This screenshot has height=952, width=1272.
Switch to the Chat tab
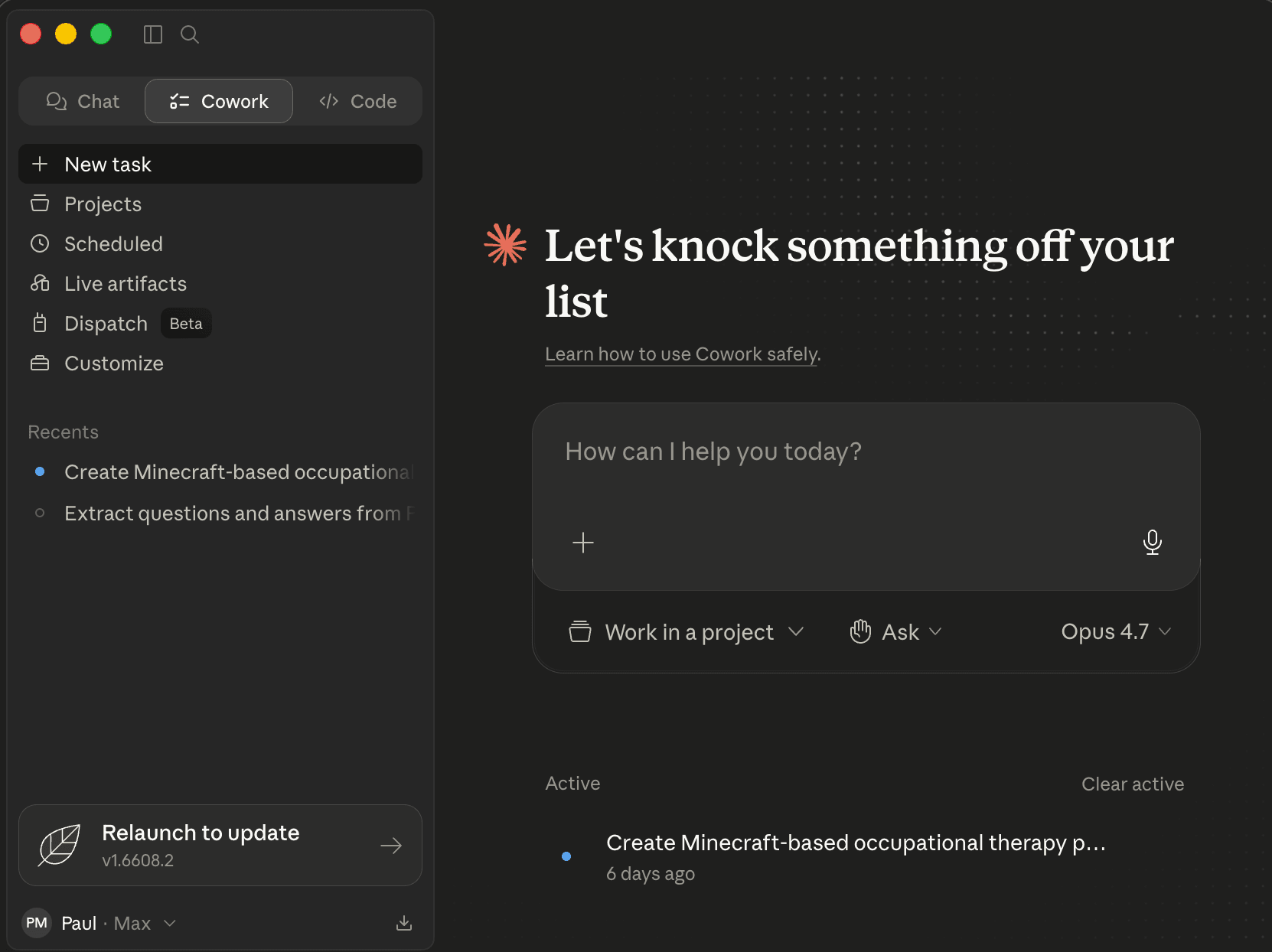click(83, 101)
